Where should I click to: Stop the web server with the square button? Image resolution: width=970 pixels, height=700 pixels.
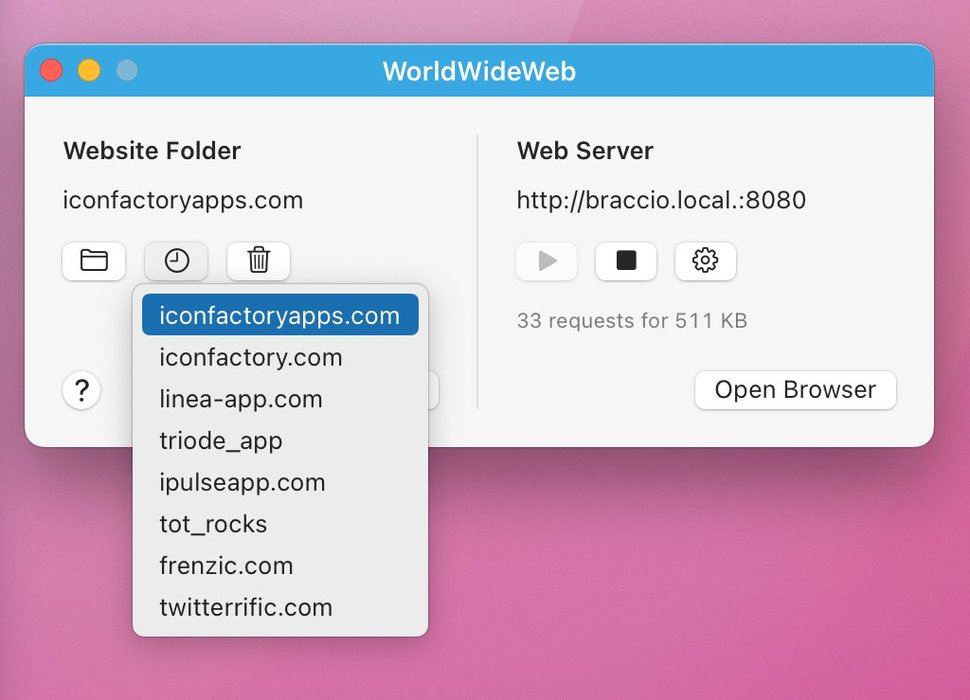626,261
